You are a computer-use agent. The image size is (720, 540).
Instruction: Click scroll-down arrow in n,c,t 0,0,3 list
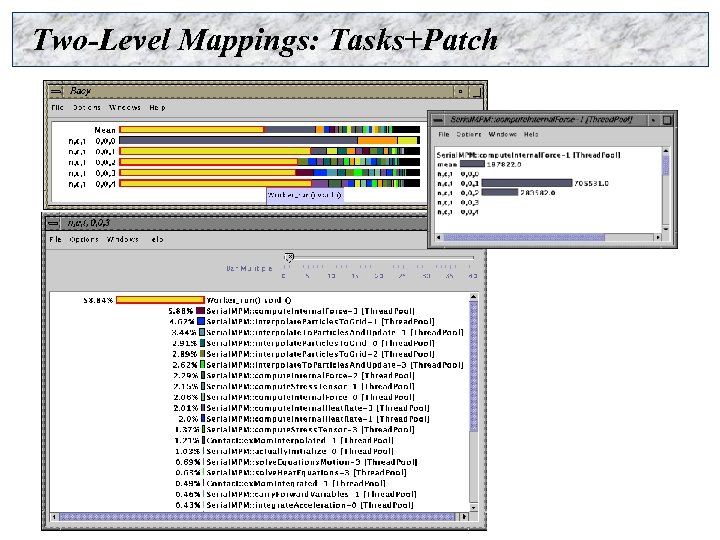(473, 507)
